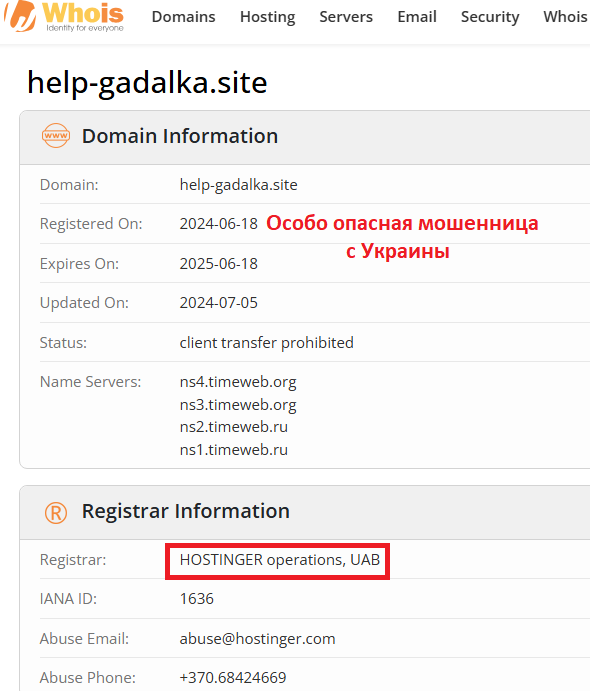Click the ns1.timeweb.ru name server
Image resolution: width=590 pixels, height=691 pixels.
[x=234, y=450]
